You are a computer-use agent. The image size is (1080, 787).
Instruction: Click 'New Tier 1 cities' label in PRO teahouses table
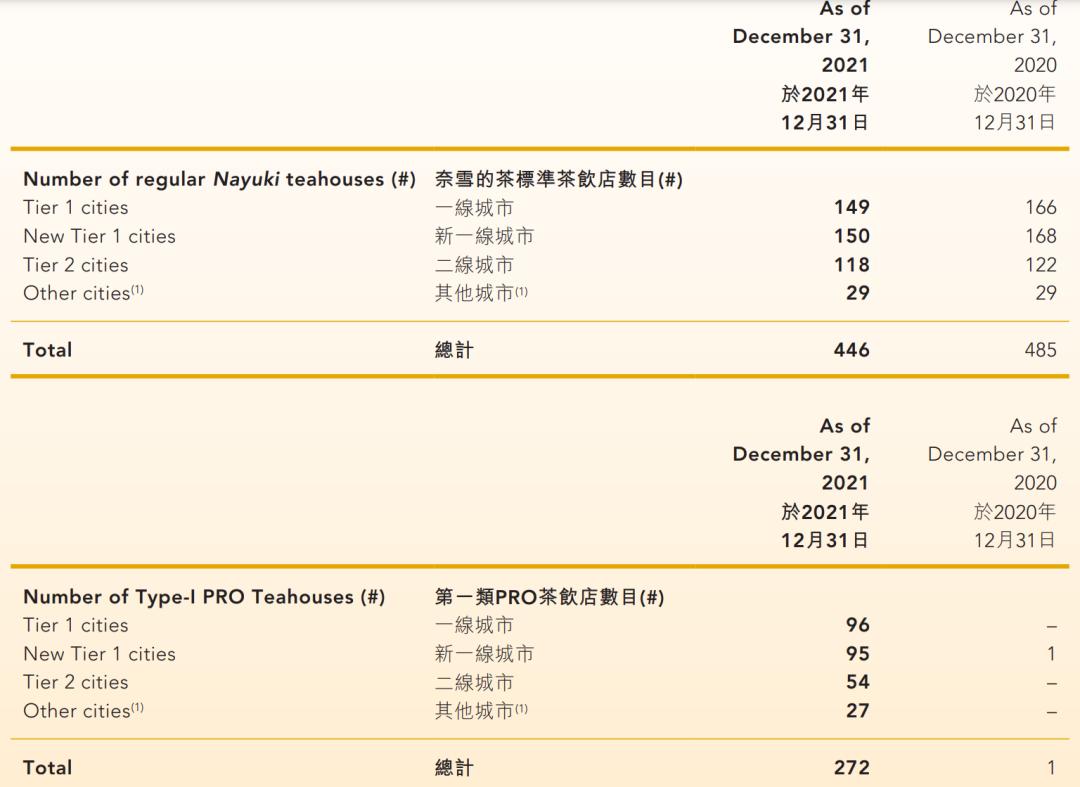pos(99,654)
